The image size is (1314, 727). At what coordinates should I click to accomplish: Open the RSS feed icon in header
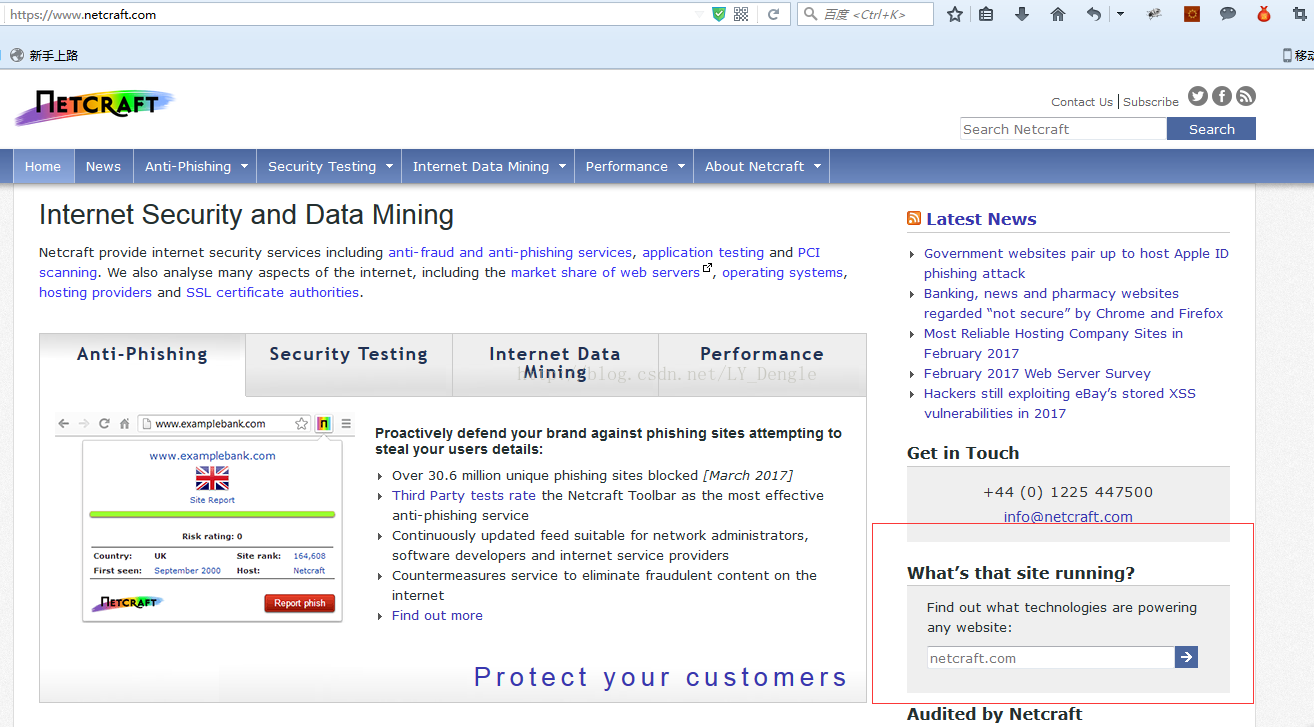pyautogui.click(x=1246, y=96)
